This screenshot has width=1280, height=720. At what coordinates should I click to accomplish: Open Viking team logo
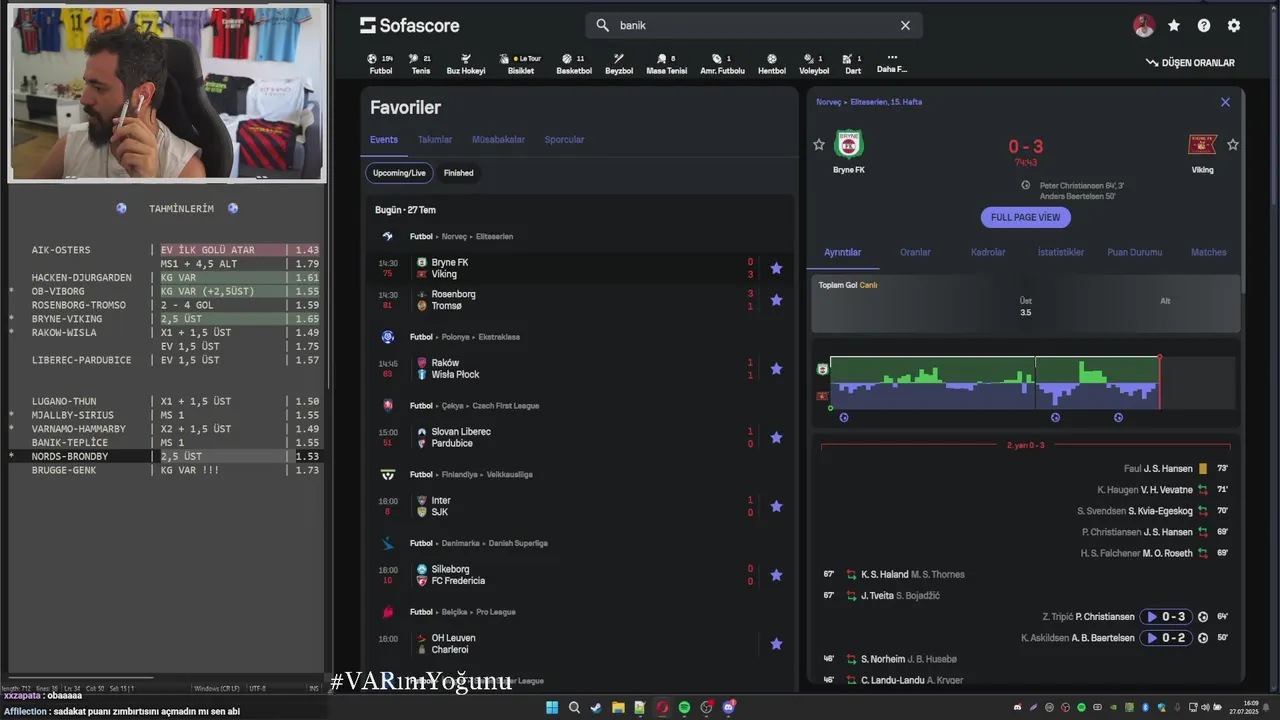[1202, 145]
